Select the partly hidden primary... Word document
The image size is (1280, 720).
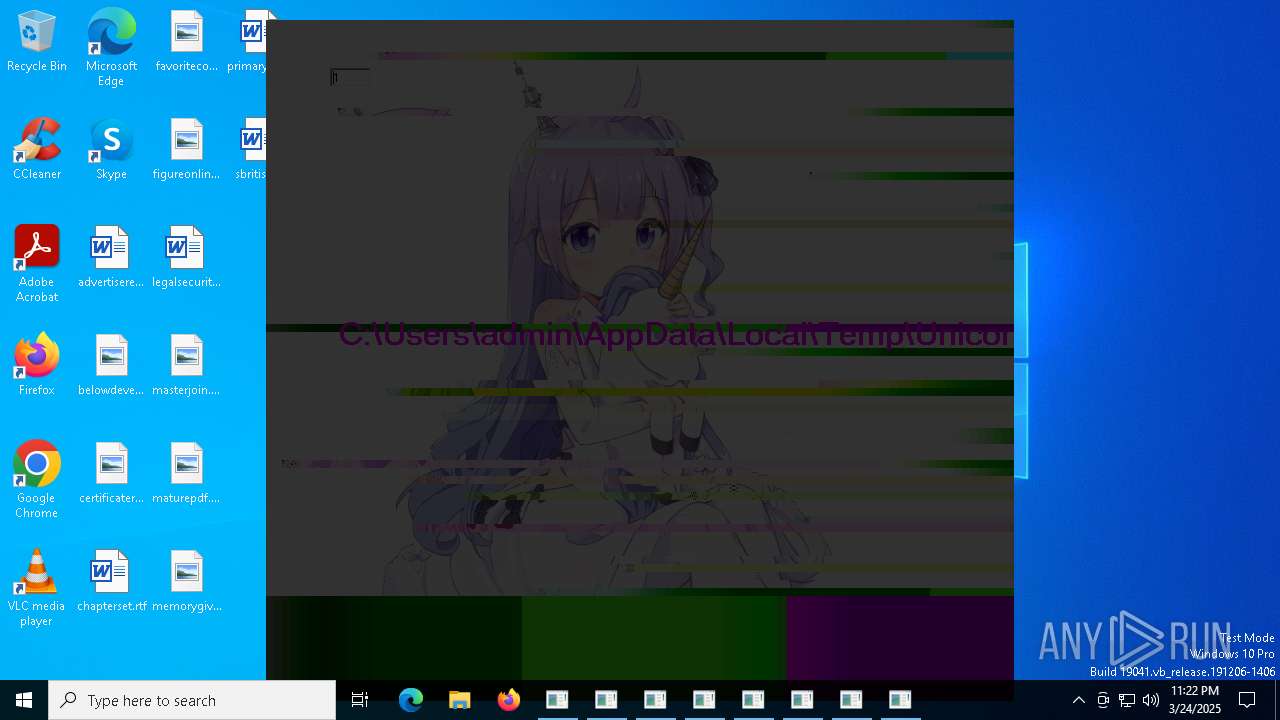(248, 42)
